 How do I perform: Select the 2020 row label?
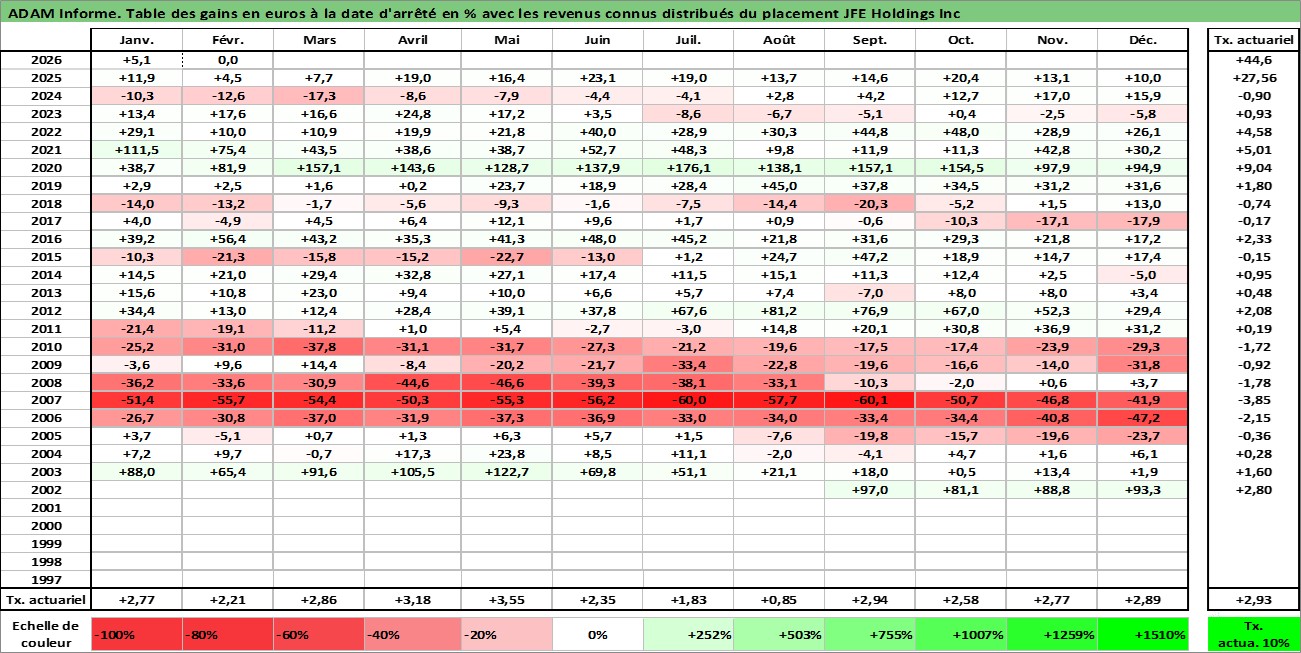(x=45, y=168)
